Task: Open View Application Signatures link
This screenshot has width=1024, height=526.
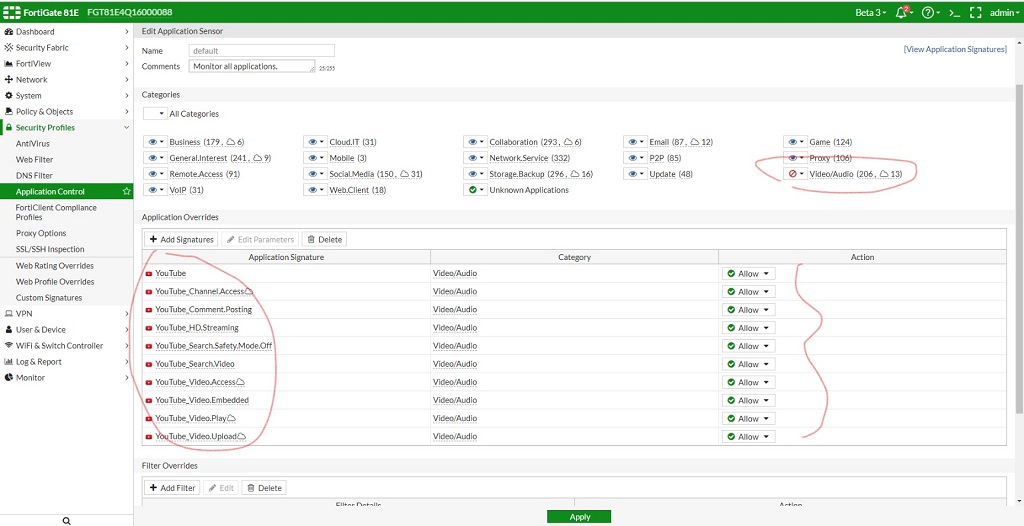Action: [x=955, y=50]
